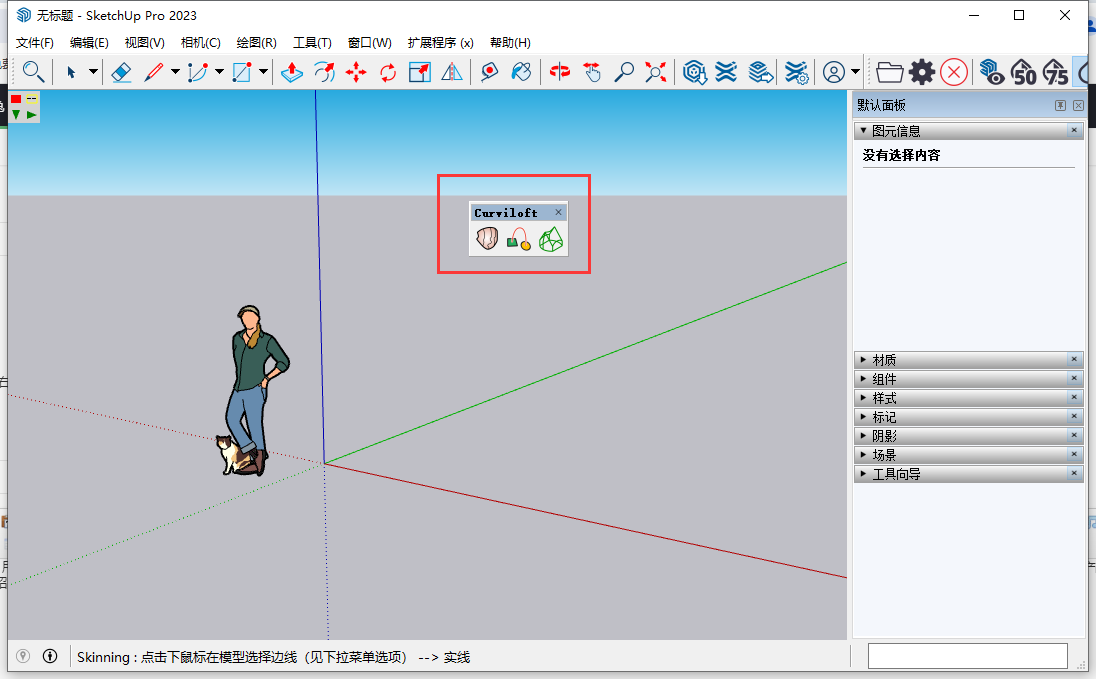The image size is (1096, 679).
Task: Click the measurements input field
Action: click(x=967, y=656)
